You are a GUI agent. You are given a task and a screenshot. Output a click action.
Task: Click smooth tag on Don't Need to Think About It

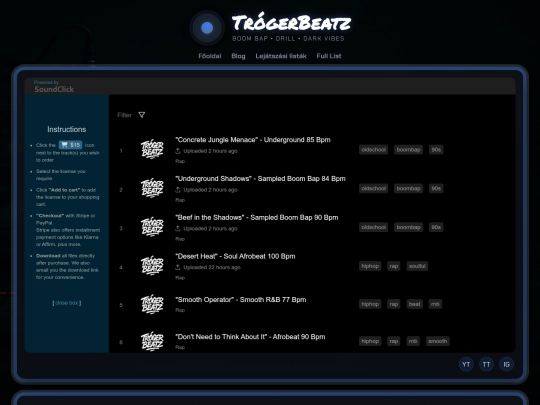click(x=438, y=341)
